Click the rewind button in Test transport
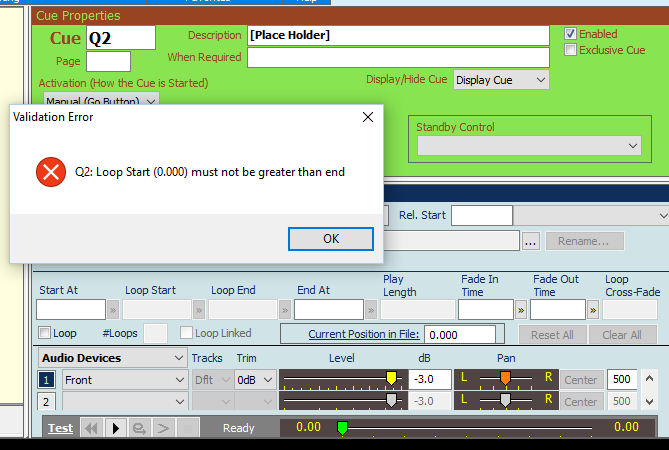This screenshot has height=450, width=669. (x=91, y=428)
